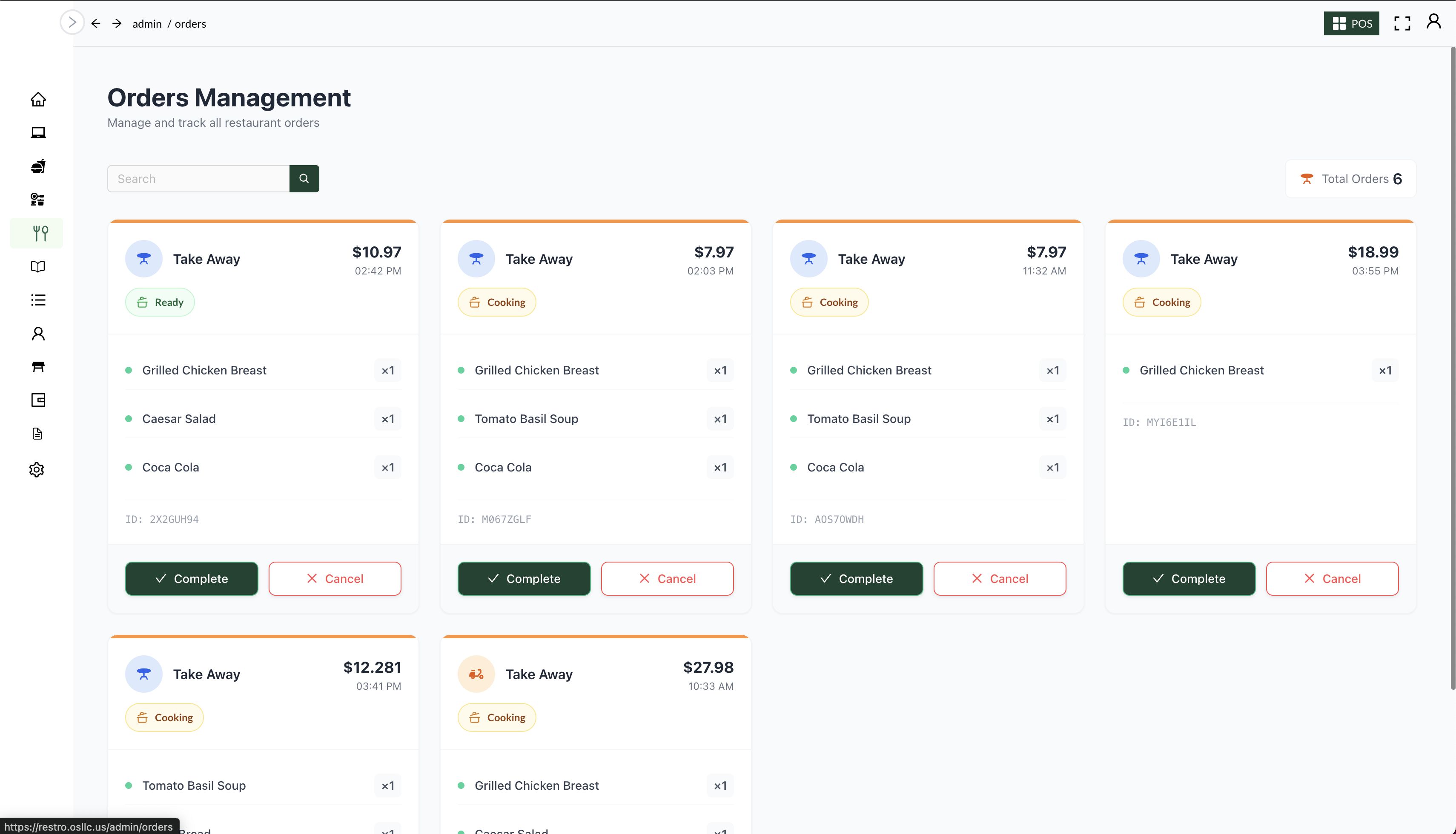Click the table icon in sidebar
The height and width of the screenshot is (834, 1456).
[38, 367]
